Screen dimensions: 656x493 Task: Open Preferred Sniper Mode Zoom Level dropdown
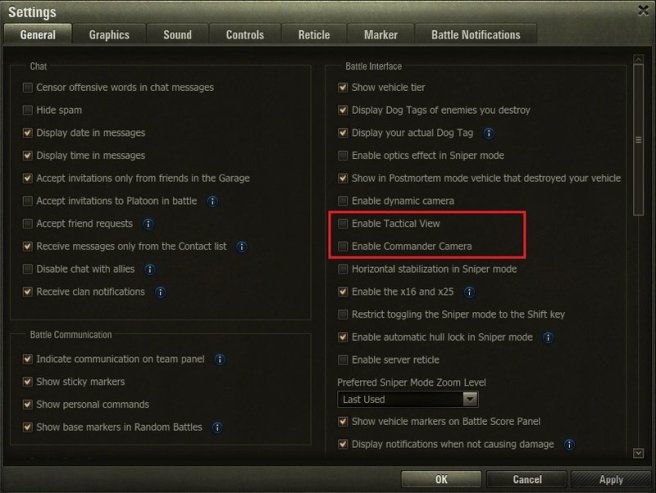click(x=408, y=399)
